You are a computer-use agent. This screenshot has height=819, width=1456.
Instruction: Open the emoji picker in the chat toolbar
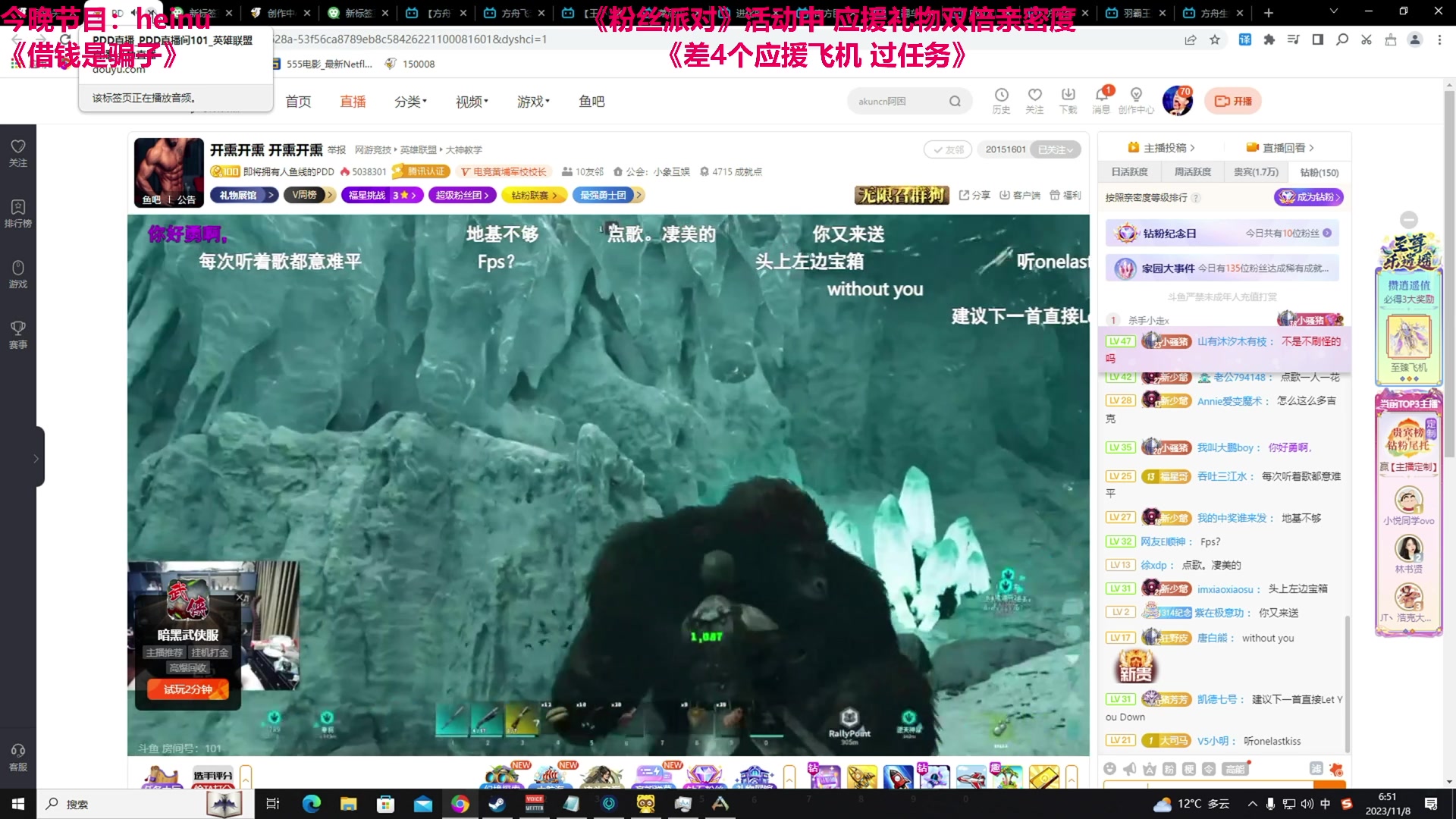click(1110, 768)
